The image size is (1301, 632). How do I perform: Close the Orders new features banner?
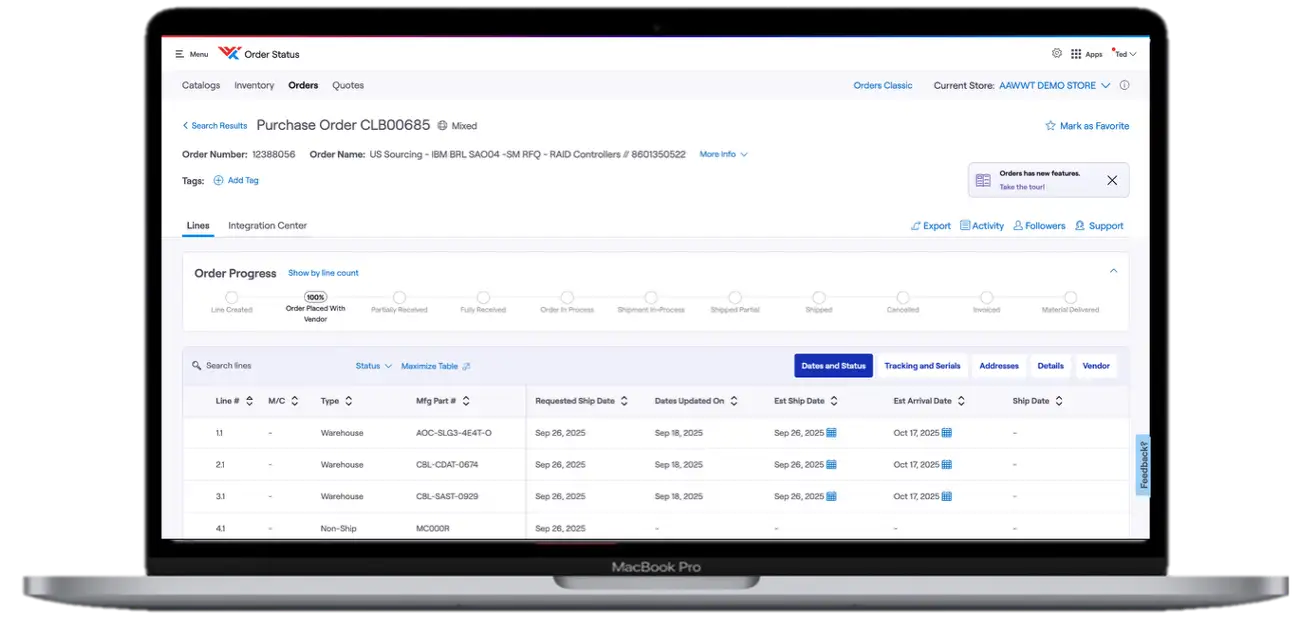coord(1112,181)
